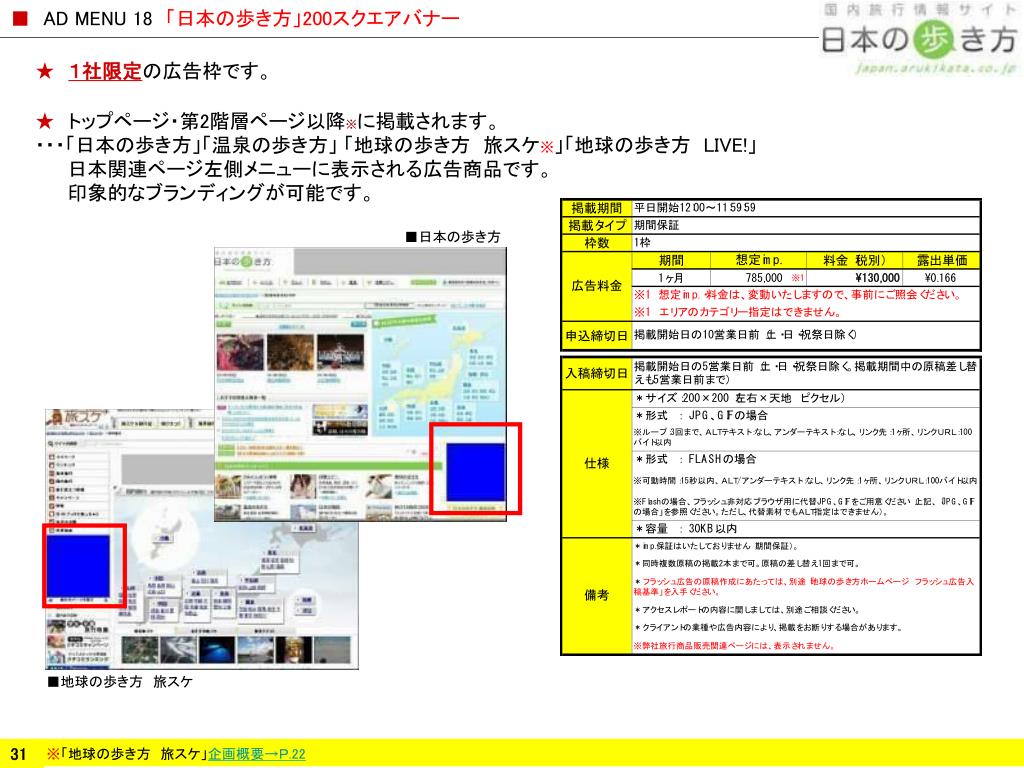Screen dimensions: 1024x768
Task: Click the 「日本の歩き方」200スクエアバナー title
Action: click(x=313, y=19)
